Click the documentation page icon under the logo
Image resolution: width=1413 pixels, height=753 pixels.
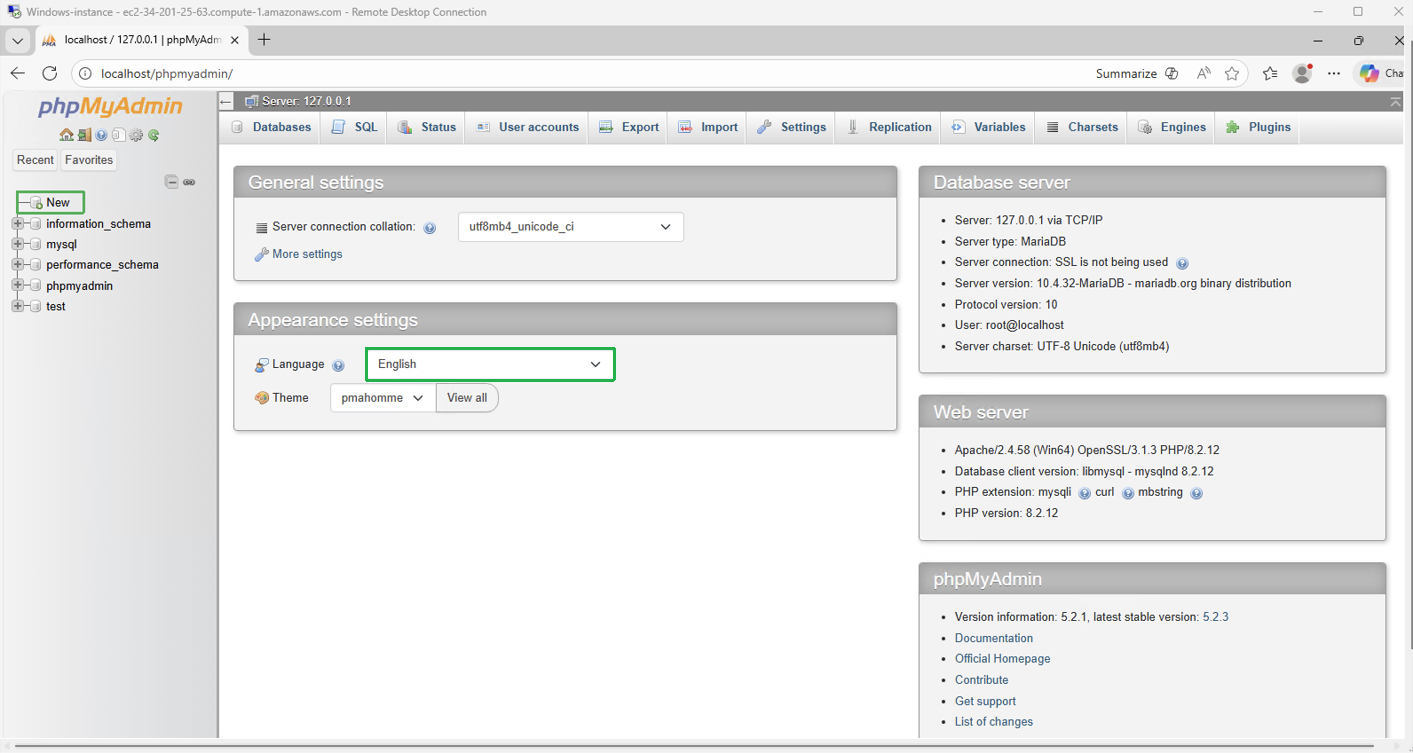[x=118, y=134]
